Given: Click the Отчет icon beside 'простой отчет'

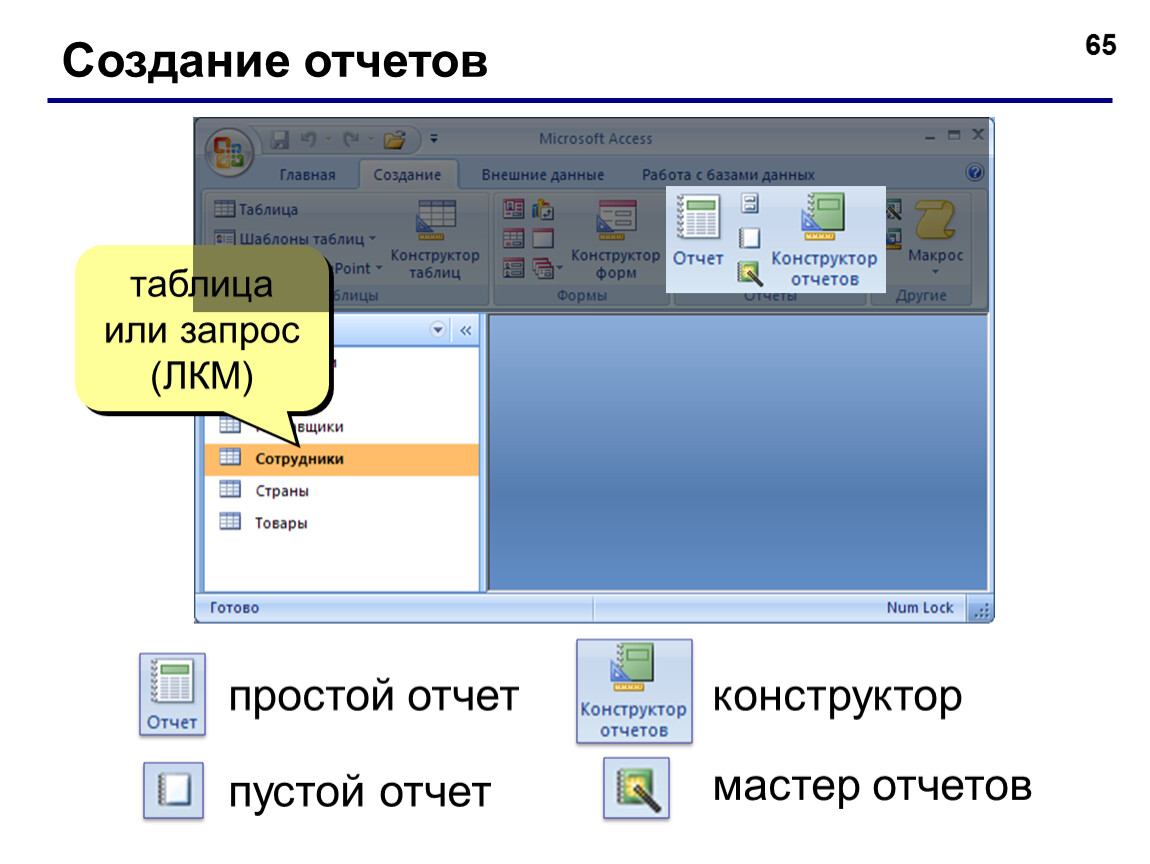Looking at the screenshot, I should click(172, 695).
